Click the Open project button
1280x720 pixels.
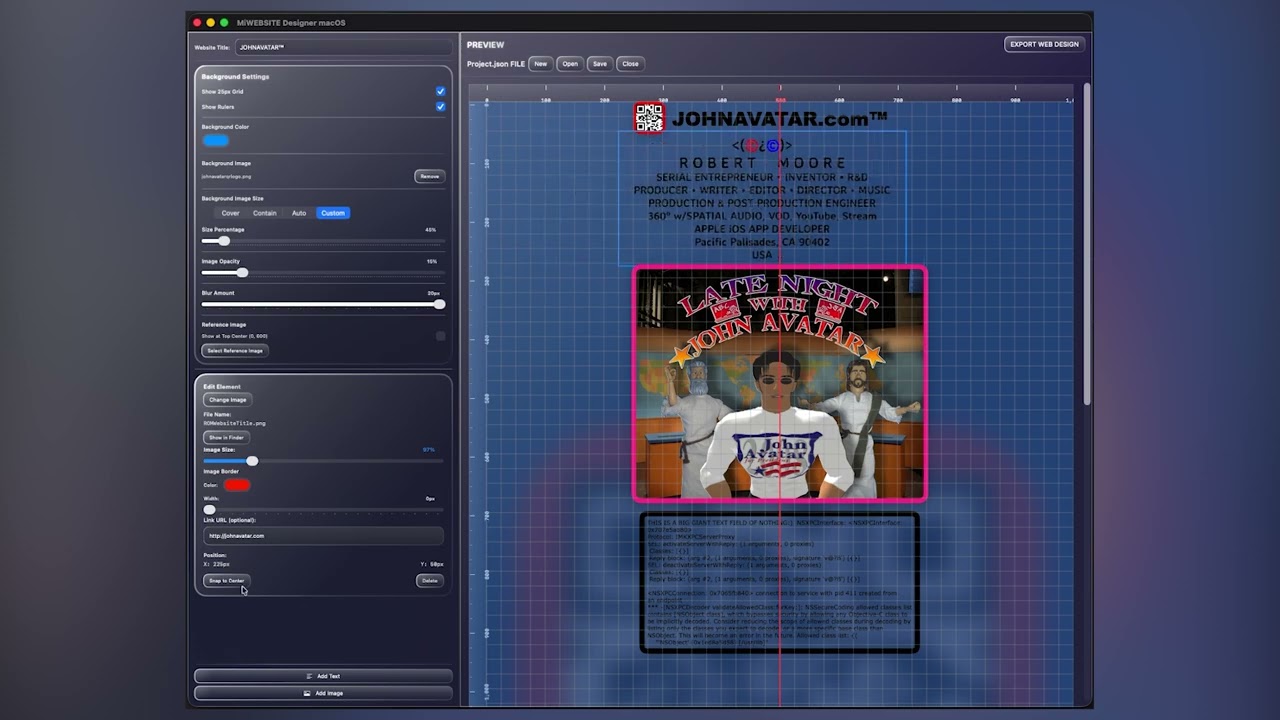(x=570, y=64)
